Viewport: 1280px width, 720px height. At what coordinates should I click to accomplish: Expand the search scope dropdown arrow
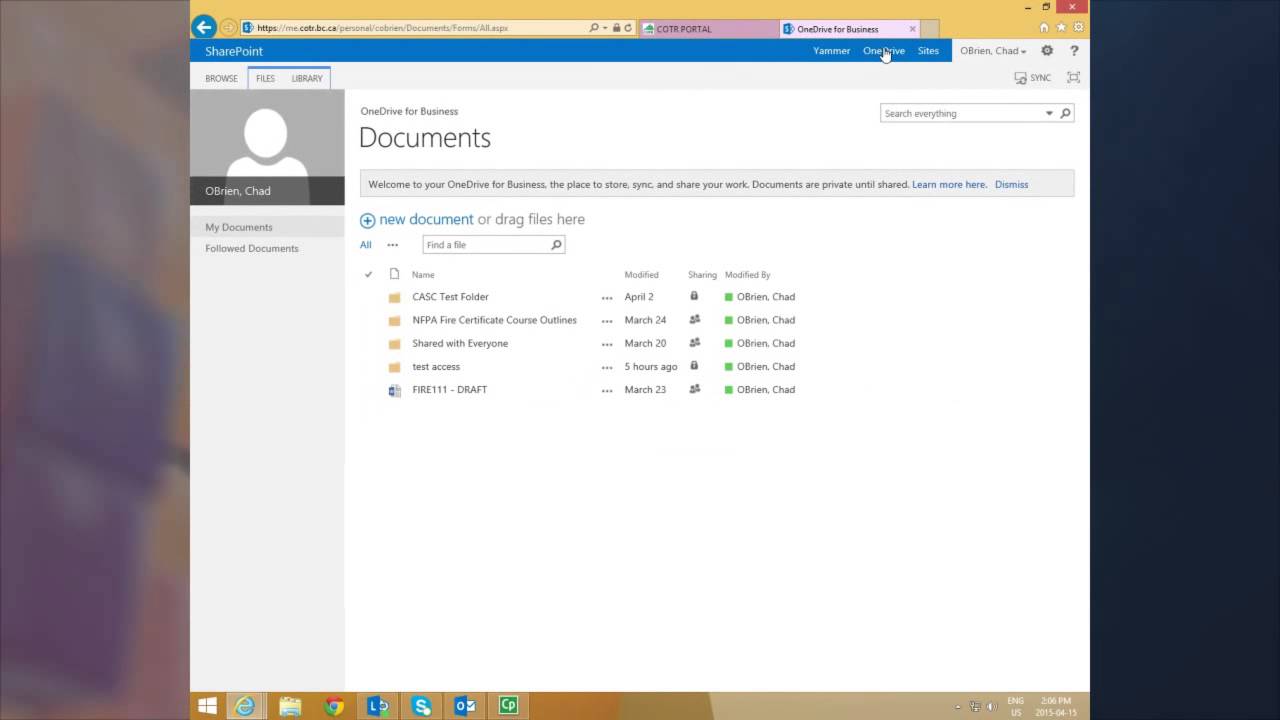tap(1049, 114)
